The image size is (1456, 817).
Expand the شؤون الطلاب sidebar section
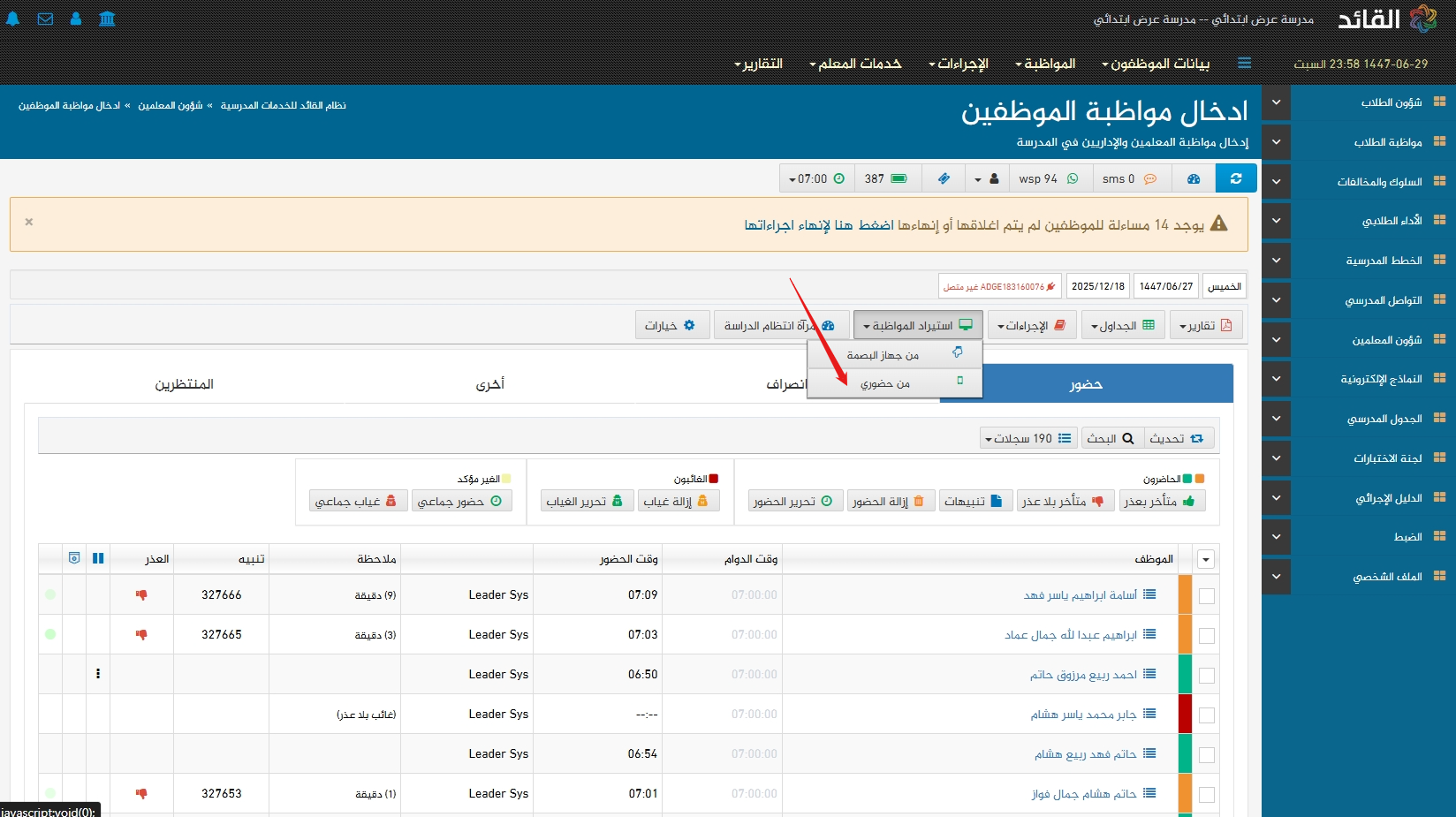[x=1276, y=102]
